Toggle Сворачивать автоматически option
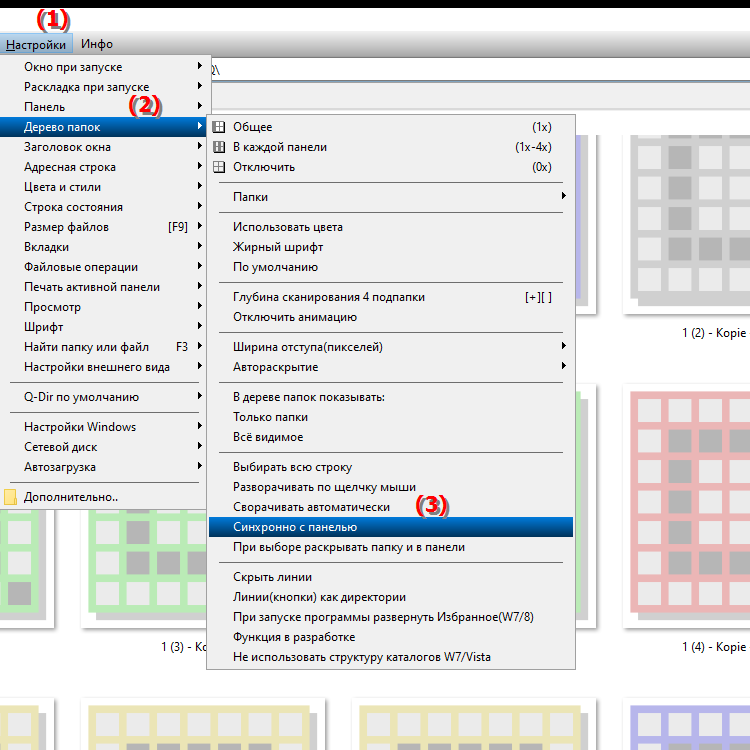 [391, 507]
